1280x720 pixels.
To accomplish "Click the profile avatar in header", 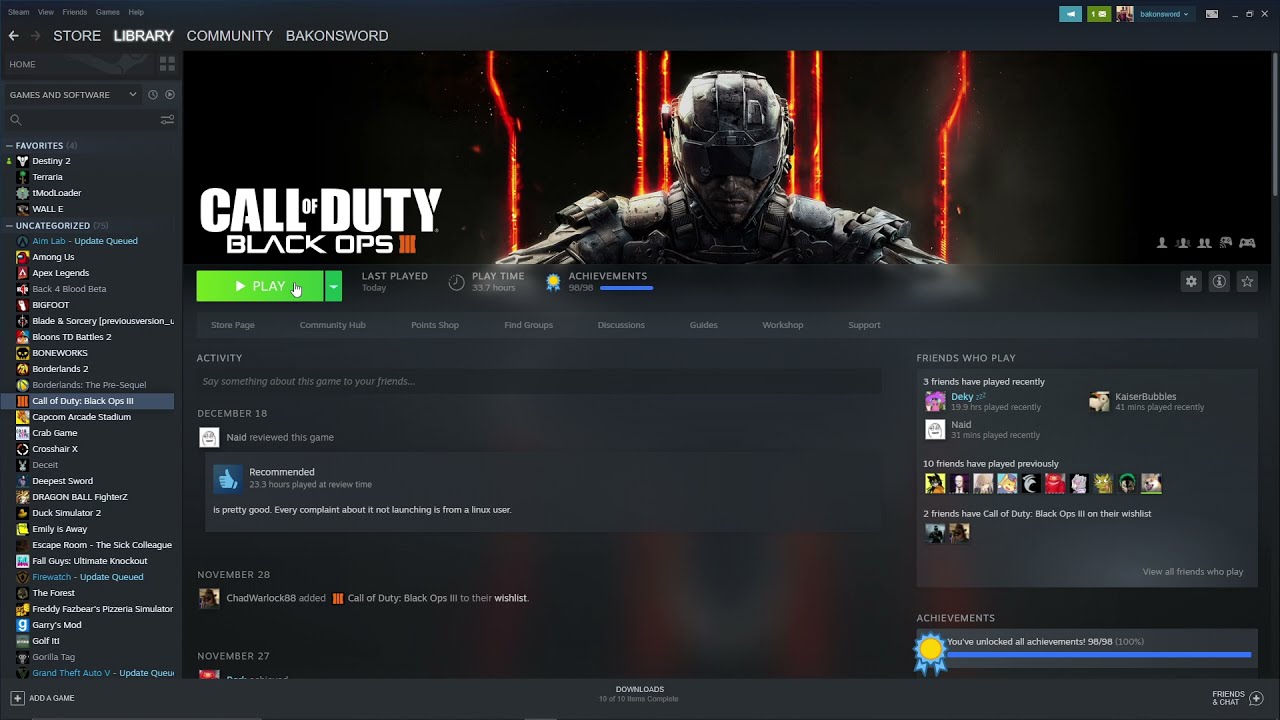I will [1125, 14].
